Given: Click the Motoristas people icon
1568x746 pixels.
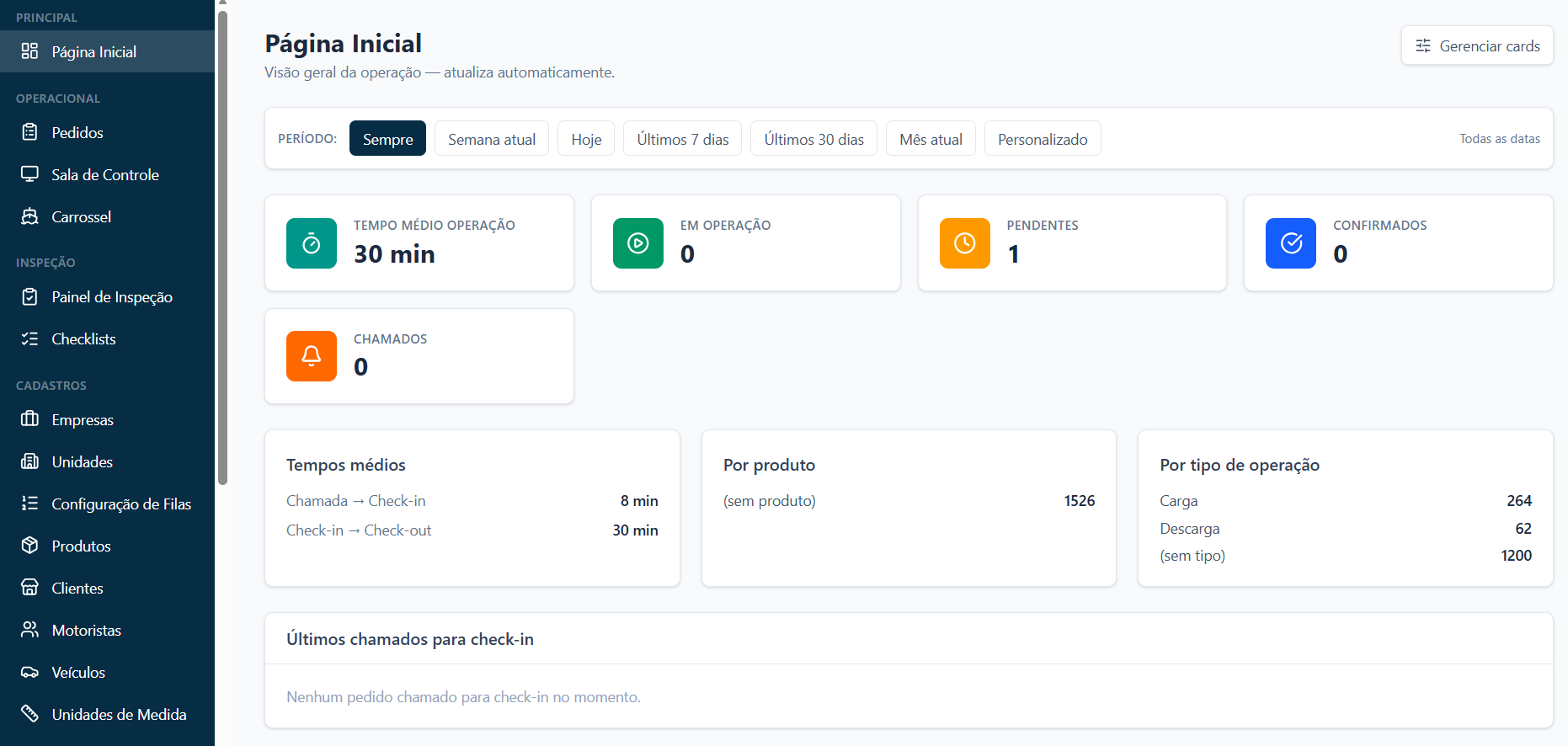Looking at the screenshot, I should [29, 630].
